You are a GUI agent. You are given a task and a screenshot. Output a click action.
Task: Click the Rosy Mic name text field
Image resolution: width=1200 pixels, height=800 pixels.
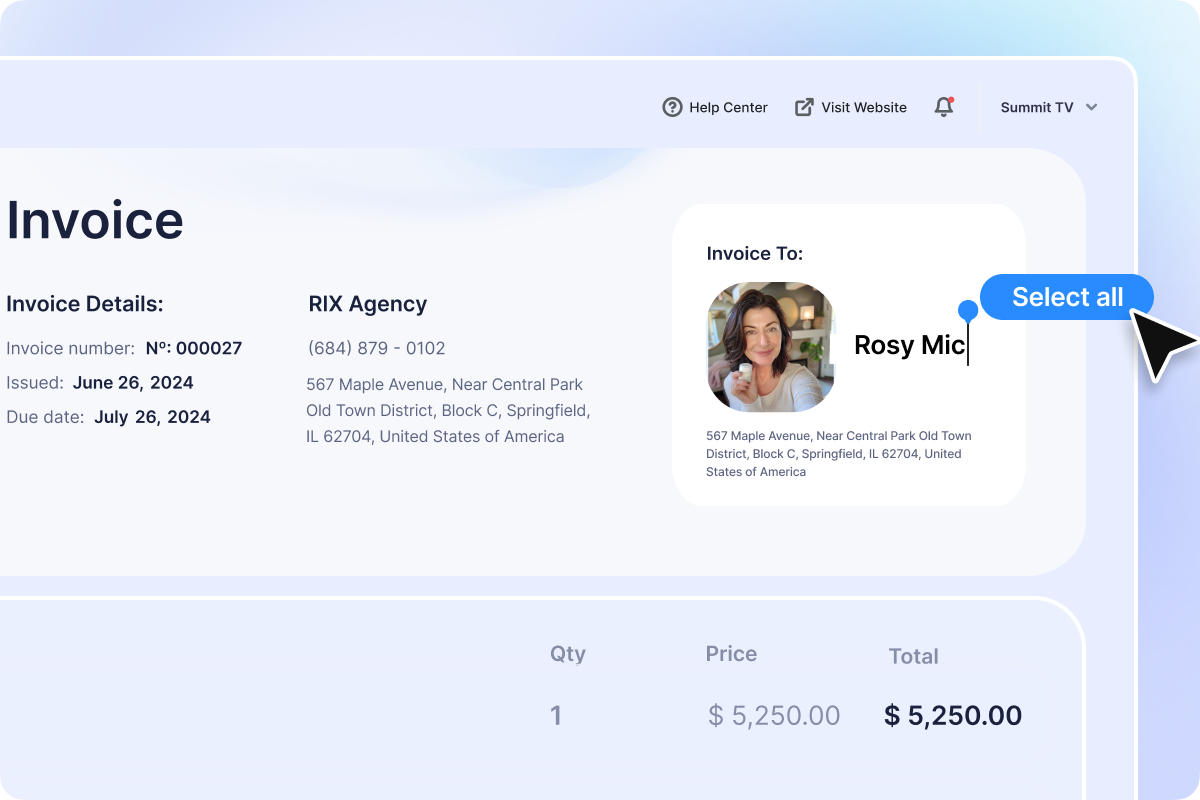click(910, 345)
